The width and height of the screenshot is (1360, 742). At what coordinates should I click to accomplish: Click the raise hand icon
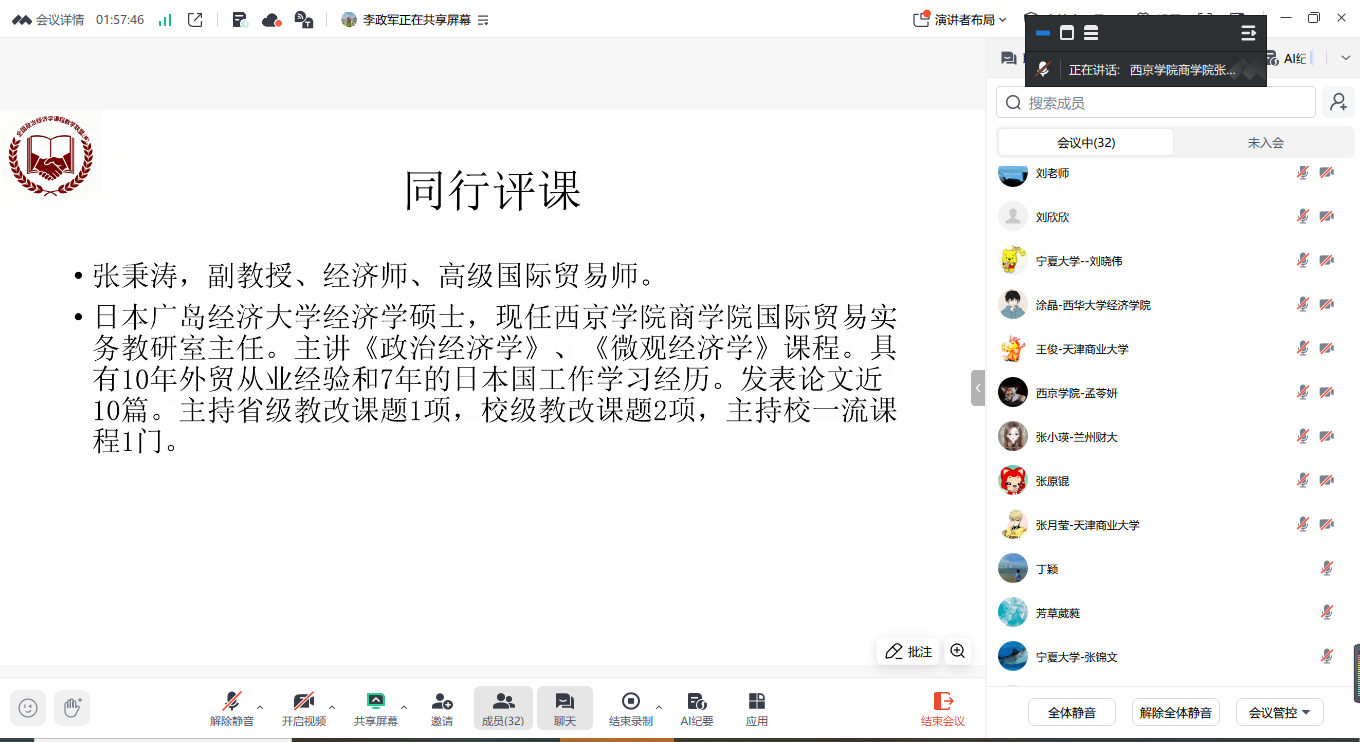72,708
